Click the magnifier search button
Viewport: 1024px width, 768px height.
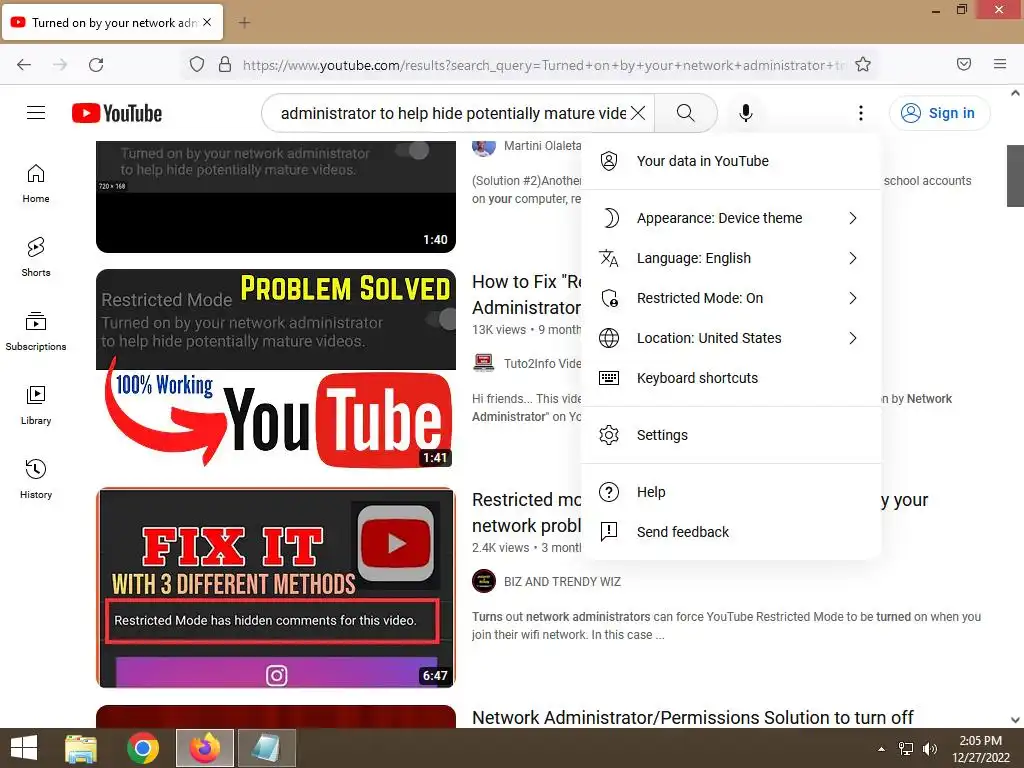click(685, 113)
